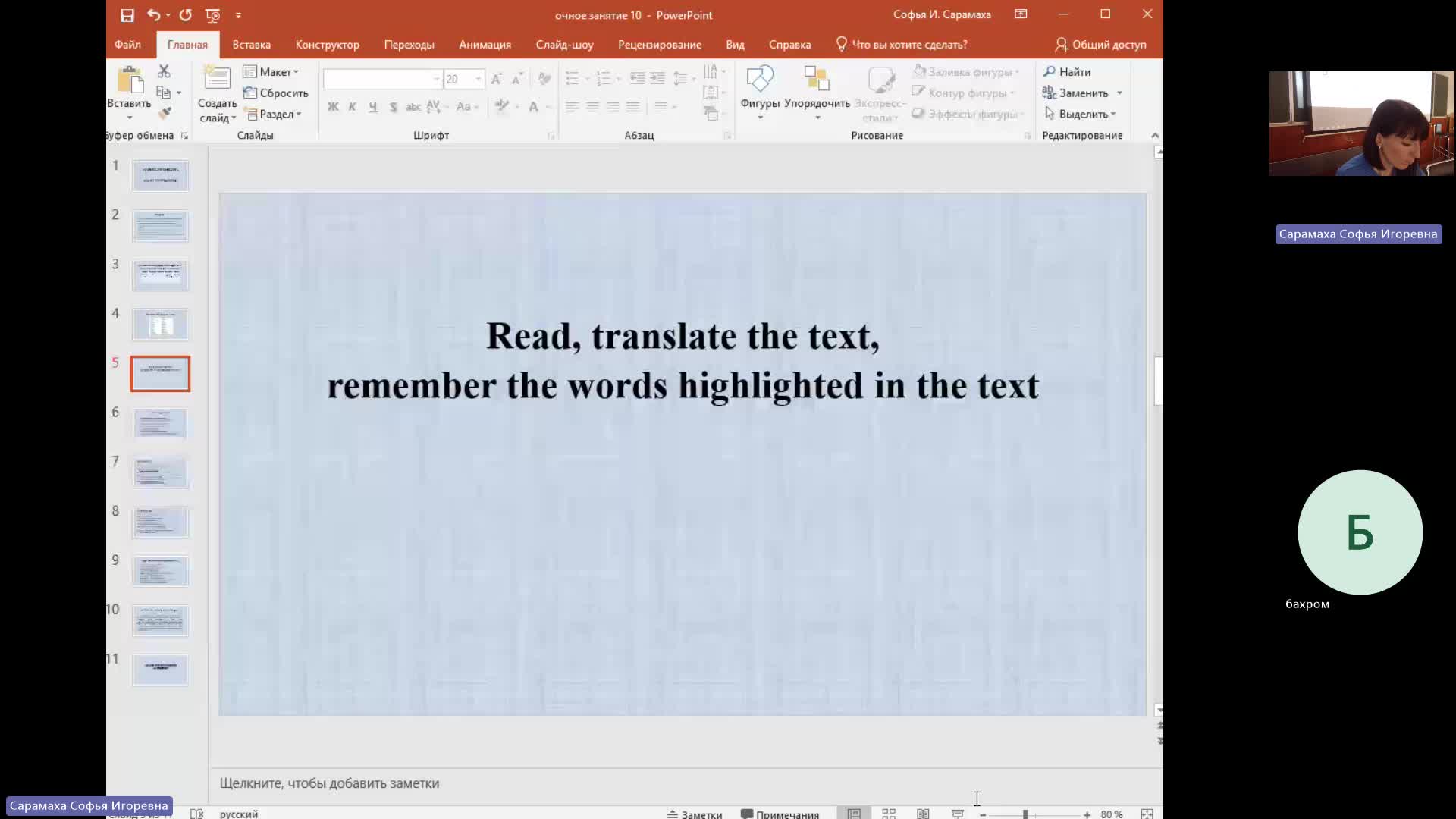The image size is (1456, 819).
Task: Open the font name combo box
Action: [383, 79]
